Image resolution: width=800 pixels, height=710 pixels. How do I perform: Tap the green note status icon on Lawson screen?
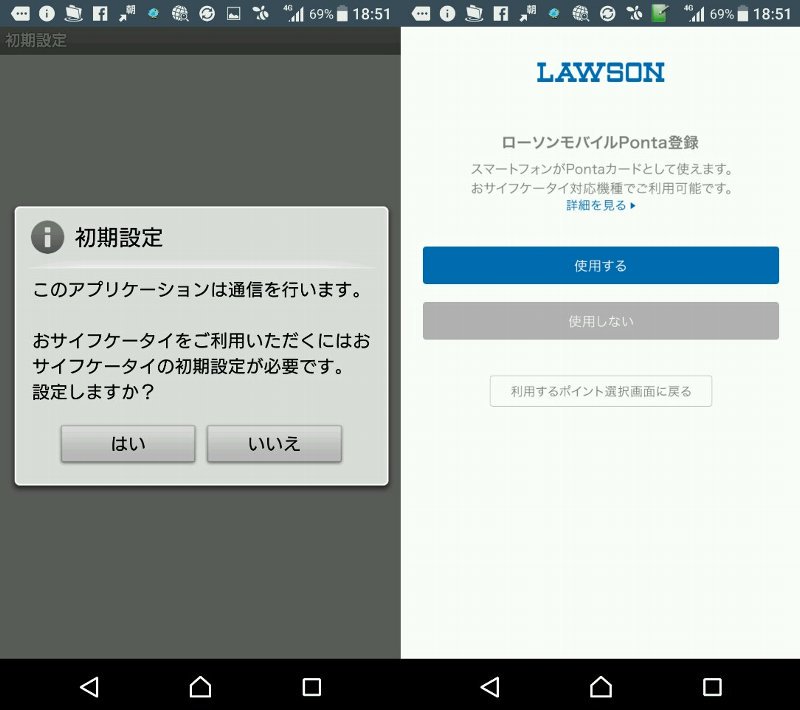click(x=660, y=13)
